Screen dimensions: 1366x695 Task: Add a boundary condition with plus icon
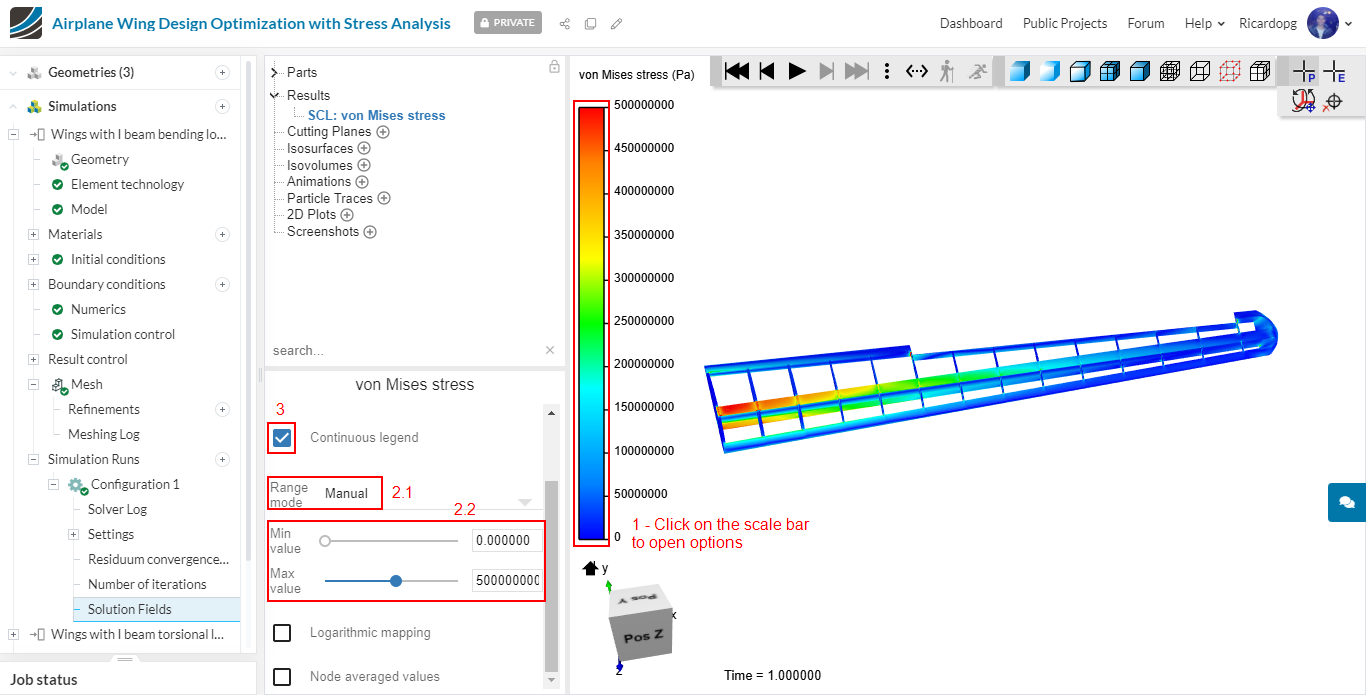coord(222,284)
